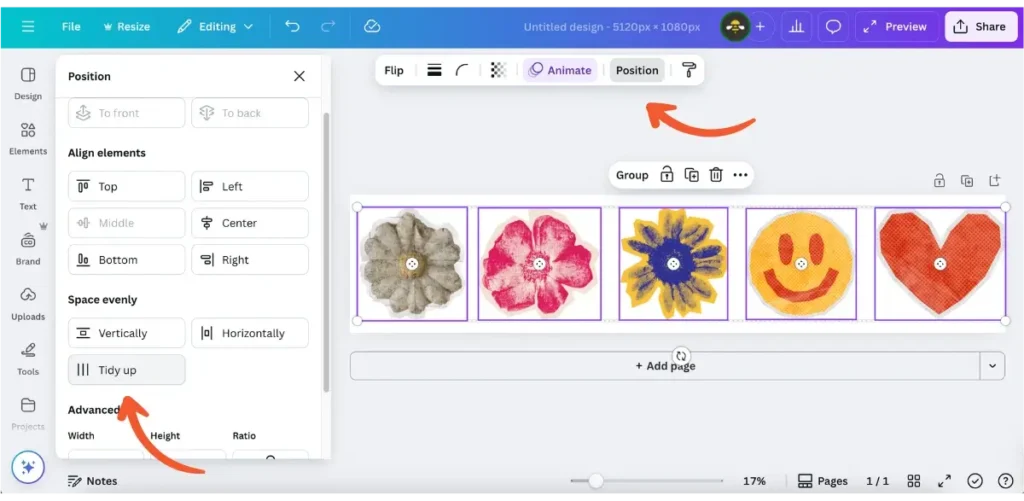Toggle grid view thumbnails in bottom bar

[913, 481]
